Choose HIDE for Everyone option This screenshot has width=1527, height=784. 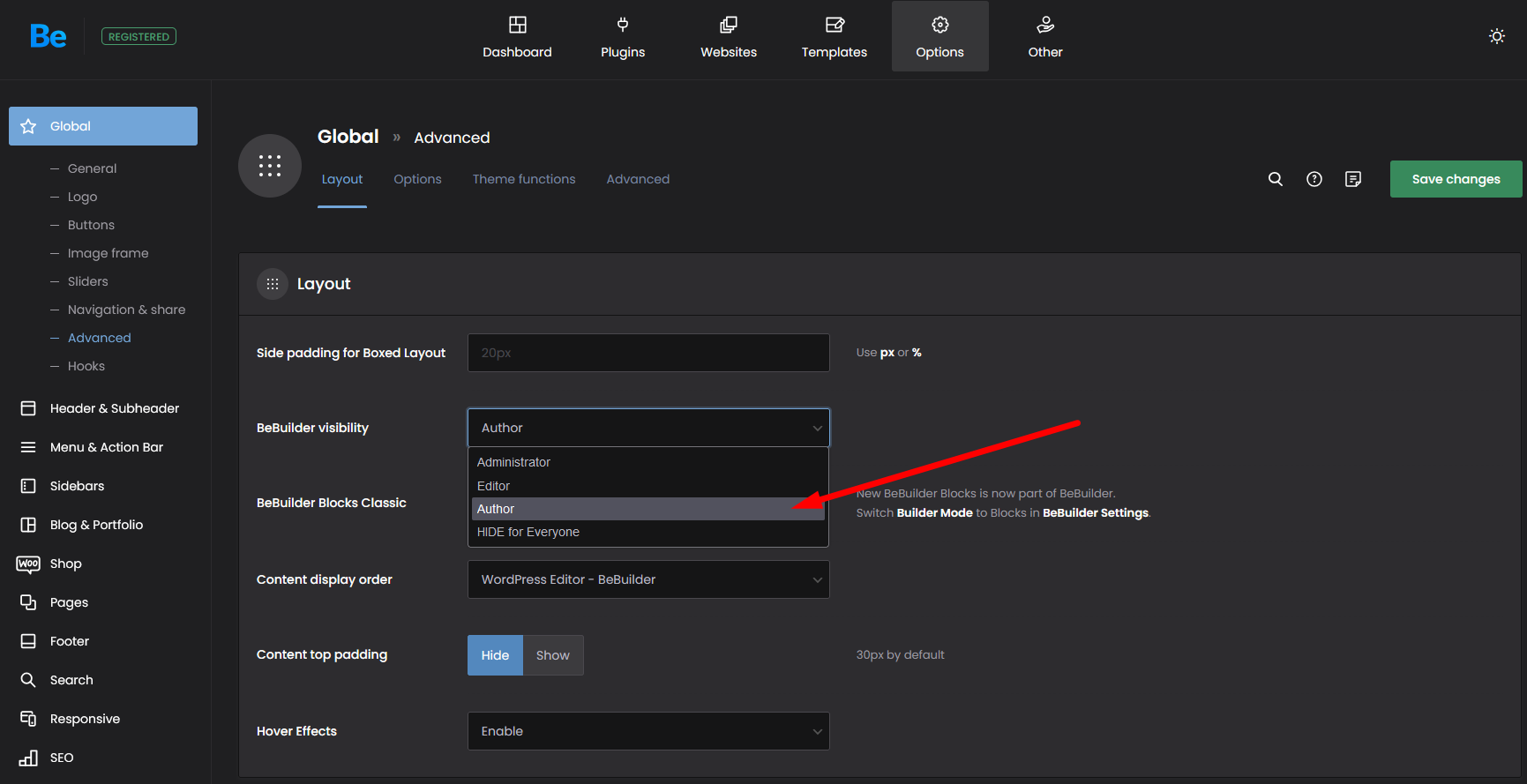[x=648, y=532]
